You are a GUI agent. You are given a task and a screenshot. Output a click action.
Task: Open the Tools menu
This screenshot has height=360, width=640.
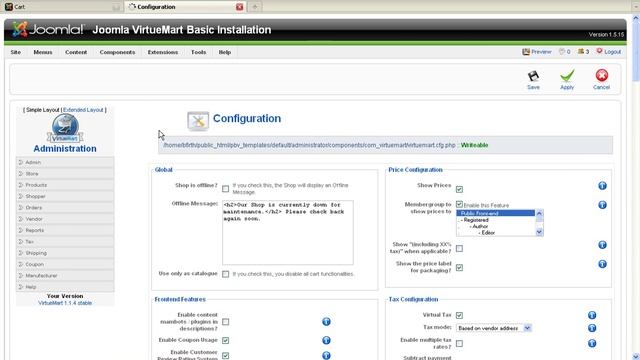click(198, 52)
